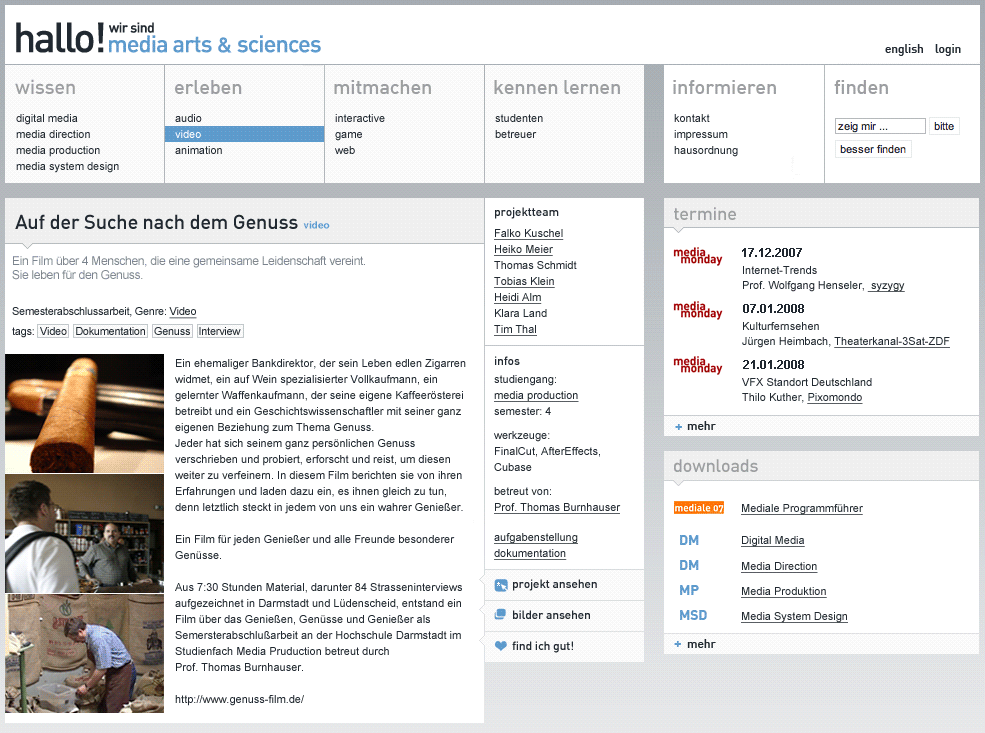Click the heart icon for find ich gut
The width and height of the screenshot is (985, 733).
501,646
